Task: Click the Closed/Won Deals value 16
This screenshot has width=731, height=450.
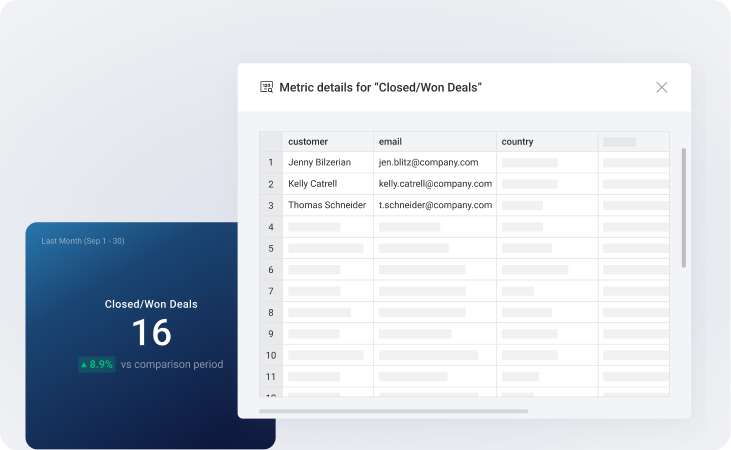Action: click(151, 333)
